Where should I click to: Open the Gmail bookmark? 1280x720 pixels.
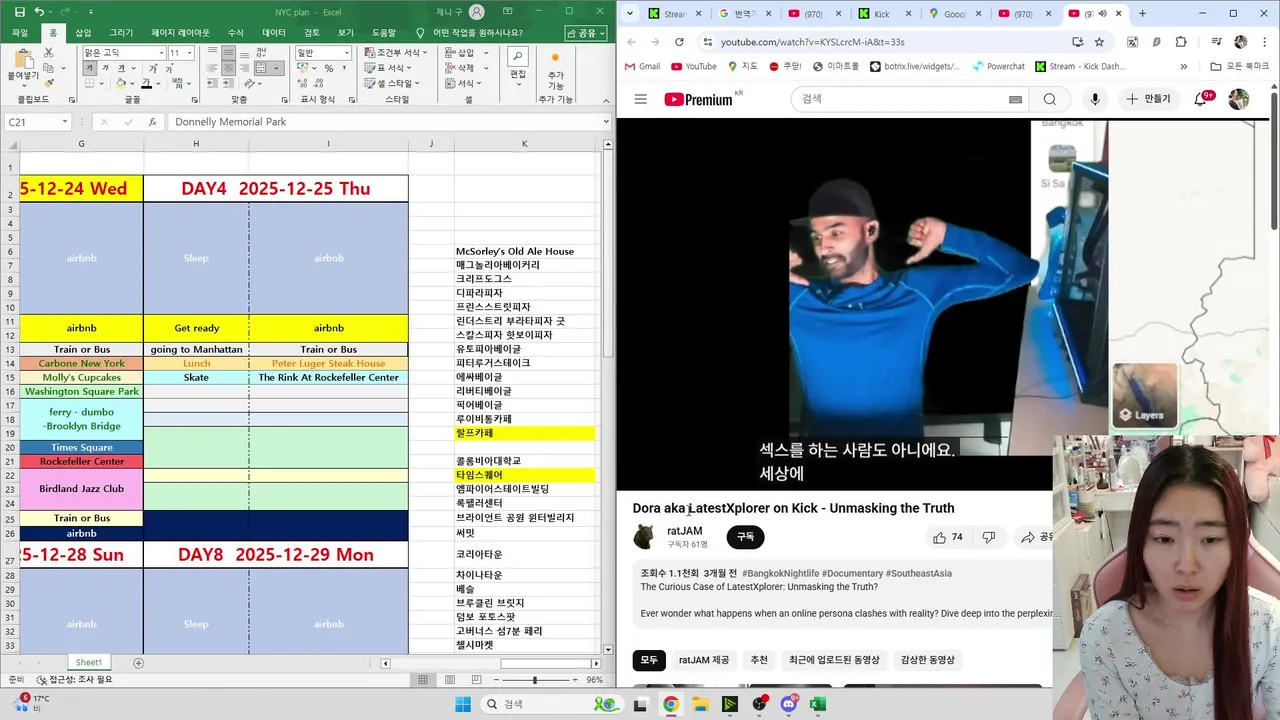(642, 66)
